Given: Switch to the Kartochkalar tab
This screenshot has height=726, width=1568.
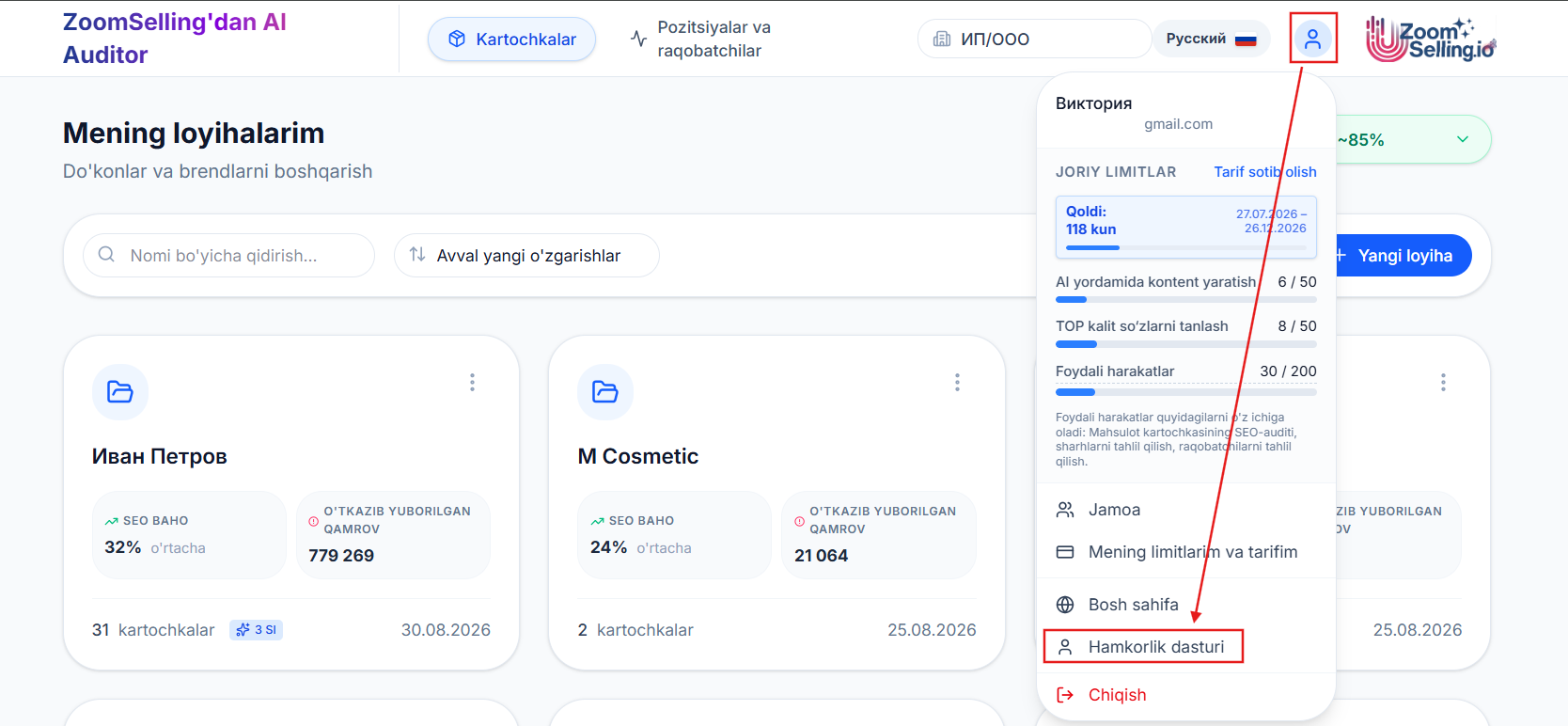Looking at the screenshot, I should [x=511, y=39].
